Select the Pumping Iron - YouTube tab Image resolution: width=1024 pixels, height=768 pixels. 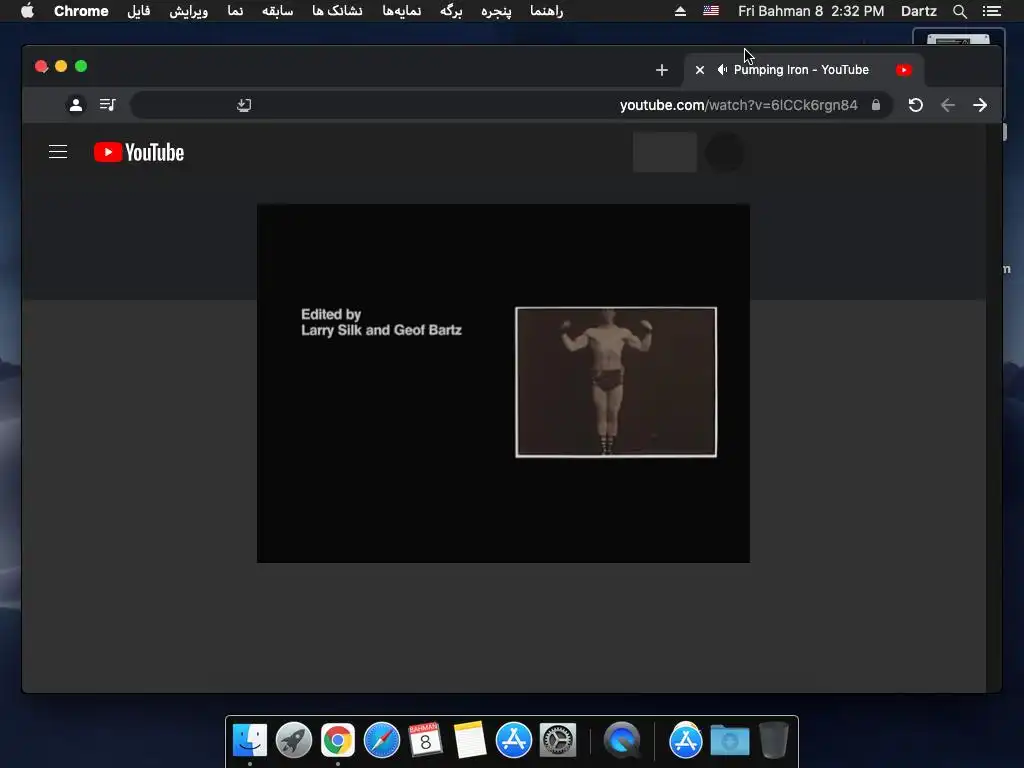(x=803, y=70)
